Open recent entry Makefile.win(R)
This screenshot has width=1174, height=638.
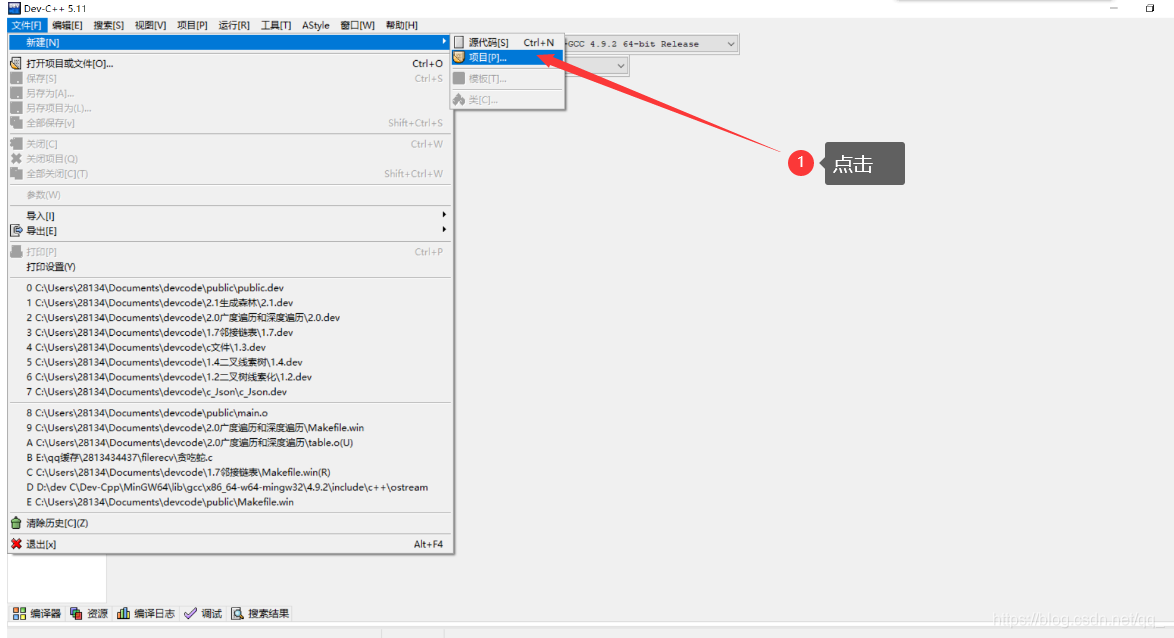(229, 473)
